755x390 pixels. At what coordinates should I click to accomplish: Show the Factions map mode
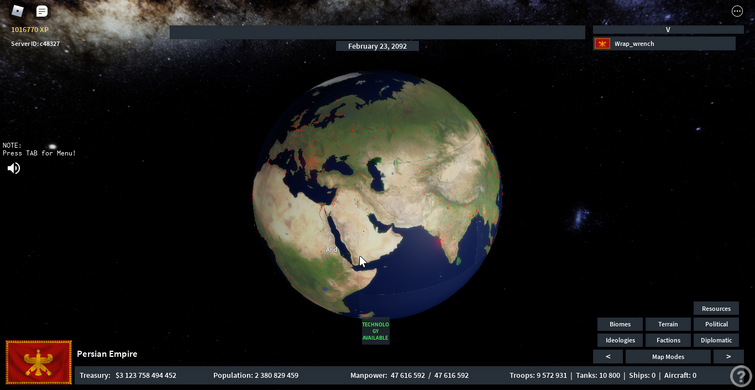[668, 340]
